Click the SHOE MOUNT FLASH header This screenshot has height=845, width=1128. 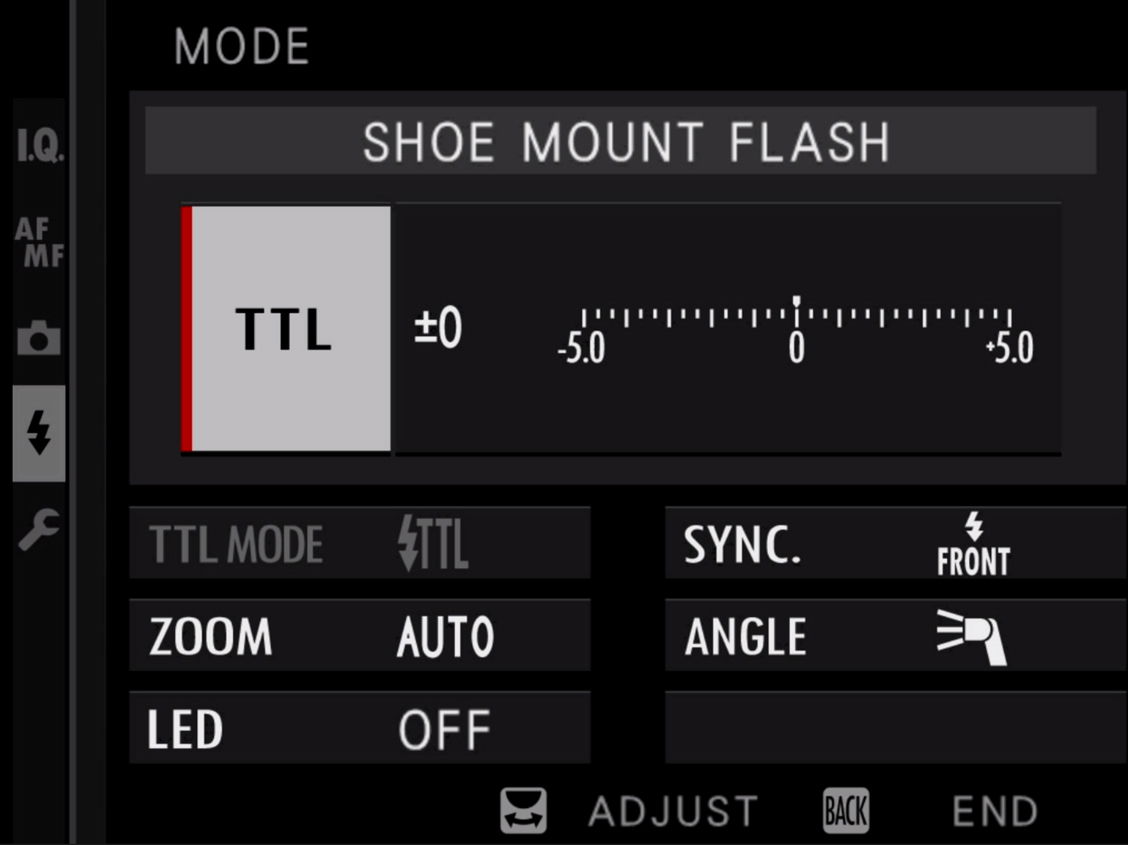point(625,141)
